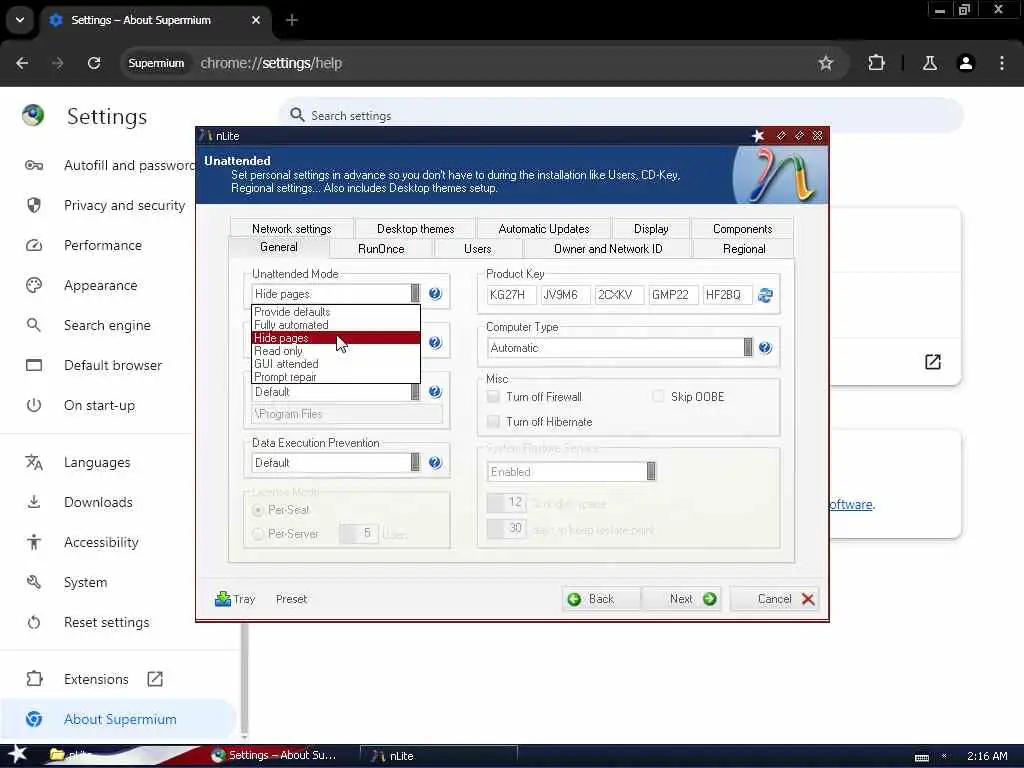Click Next button in nLite
The height and width of the screenshot is (768, 1024).
click(x=682, y=599)
